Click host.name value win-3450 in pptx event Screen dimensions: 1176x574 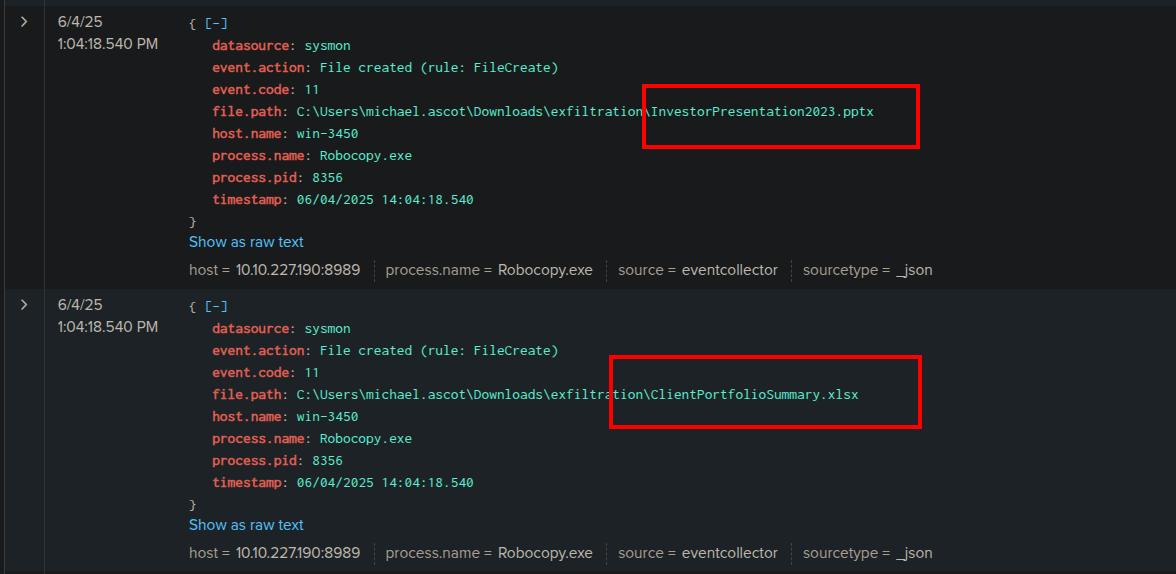click(327, 134)
